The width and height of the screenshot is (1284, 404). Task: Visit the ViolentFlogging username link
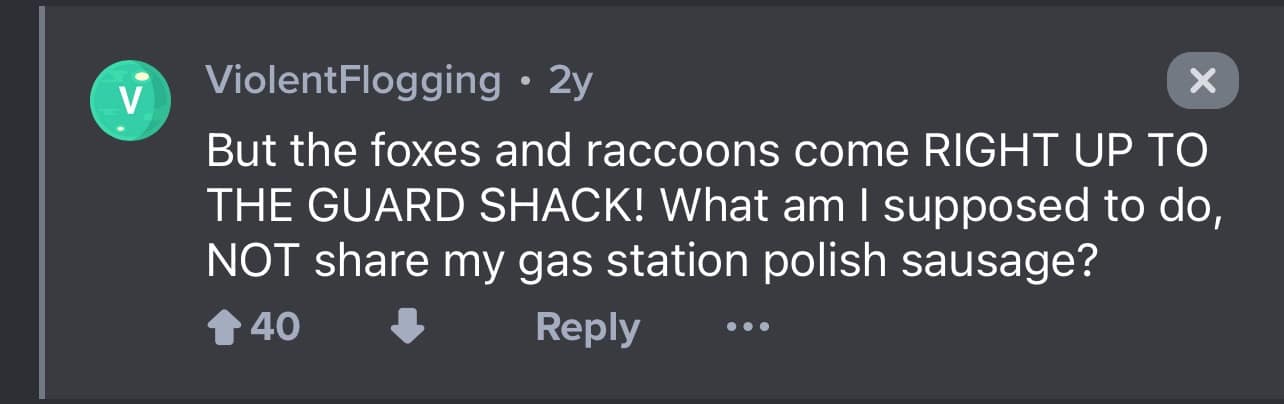353,80
